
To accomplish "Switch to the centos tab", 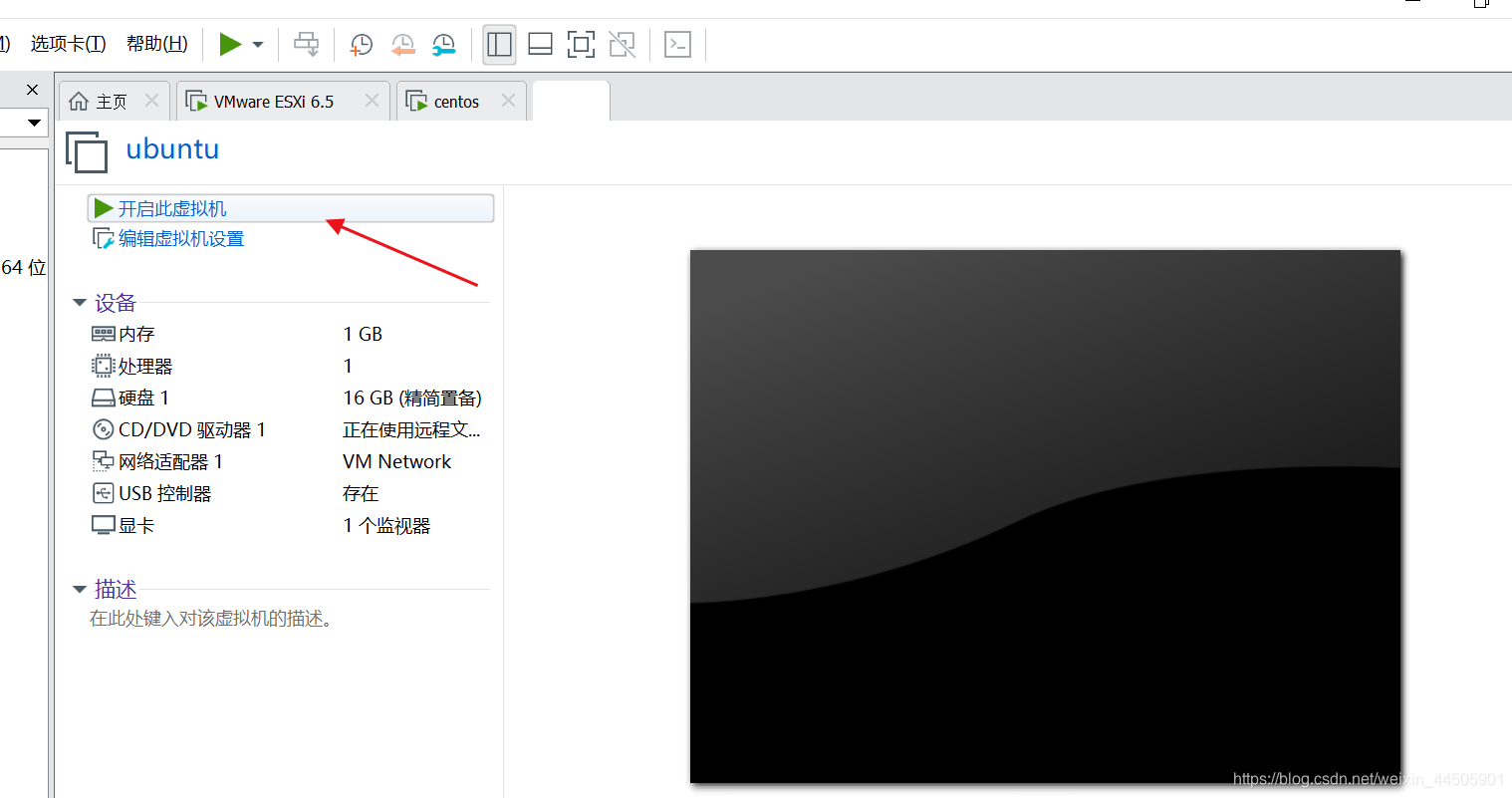I will click(x=453, y=101).
